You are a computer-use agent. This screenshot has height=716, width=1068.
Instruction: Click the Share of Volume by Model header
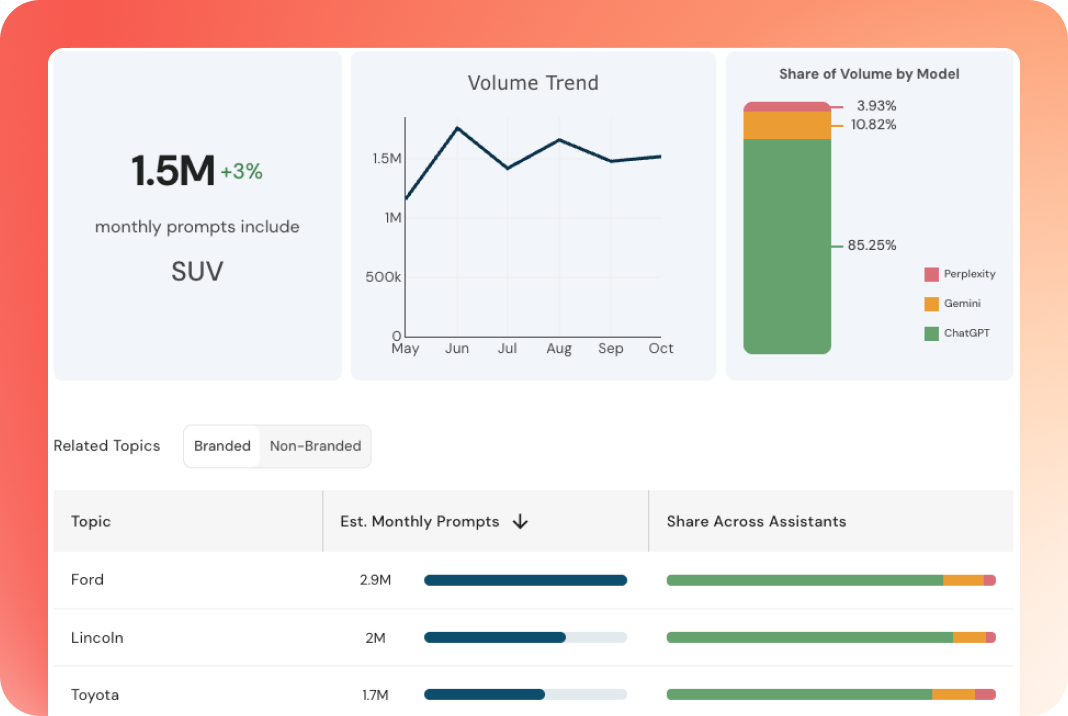[x=869, y=73]
